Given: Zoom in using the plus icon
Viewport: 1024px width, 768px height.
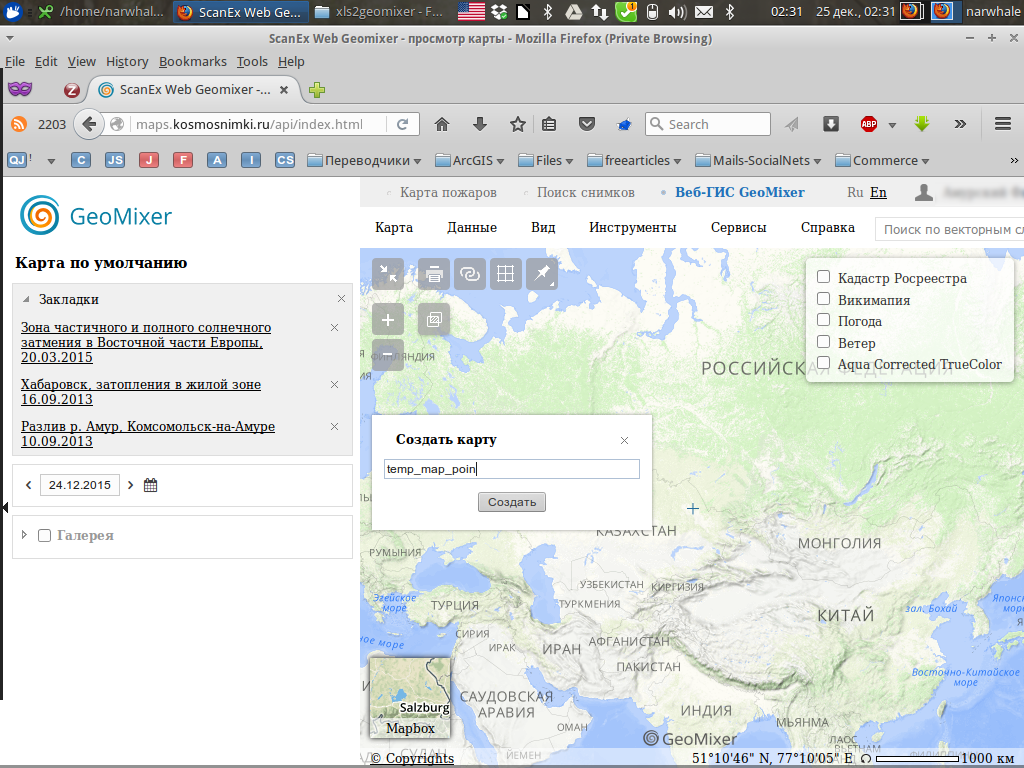Looking at the screenshot, I should coord(388,319).
